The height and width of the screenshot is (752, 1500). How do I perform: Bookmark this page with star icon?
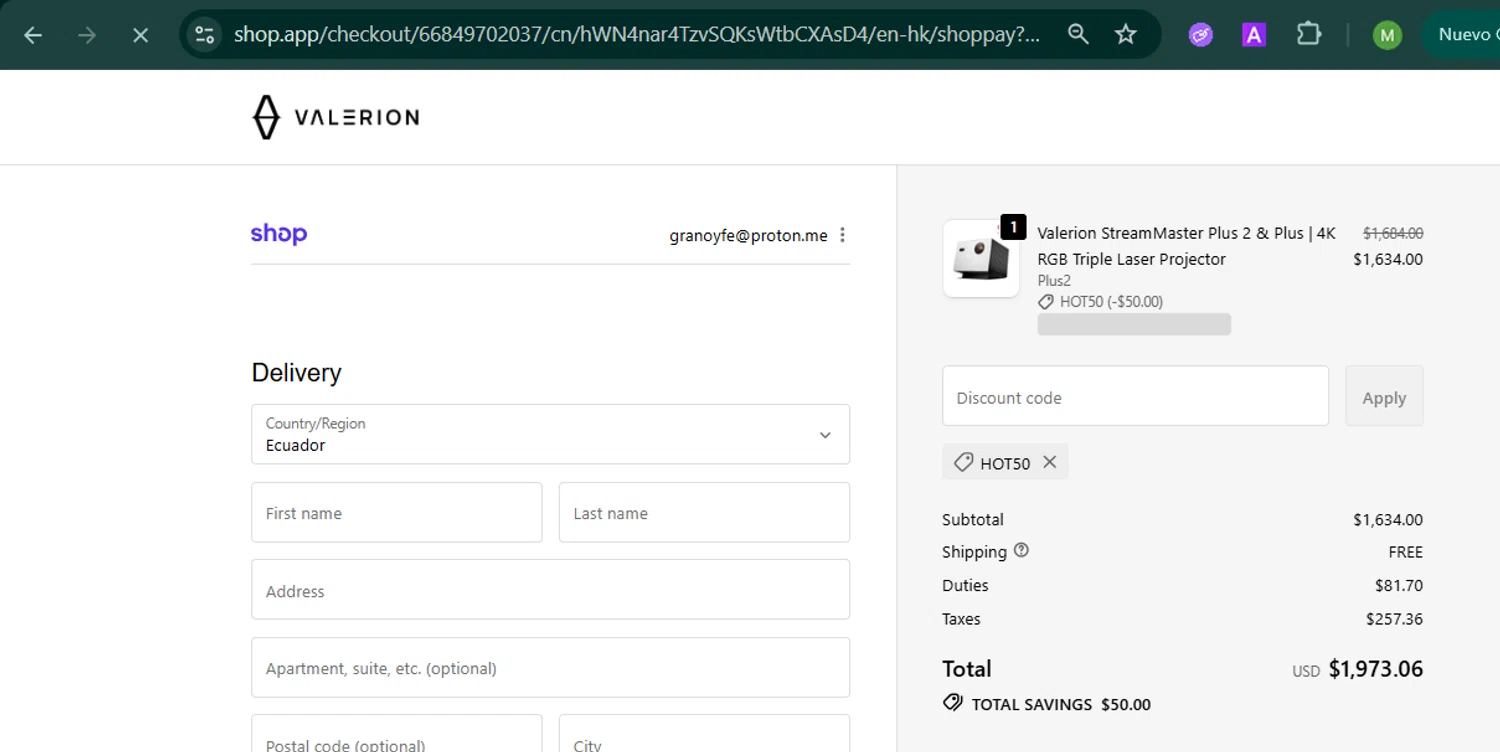click(1126, 34)
